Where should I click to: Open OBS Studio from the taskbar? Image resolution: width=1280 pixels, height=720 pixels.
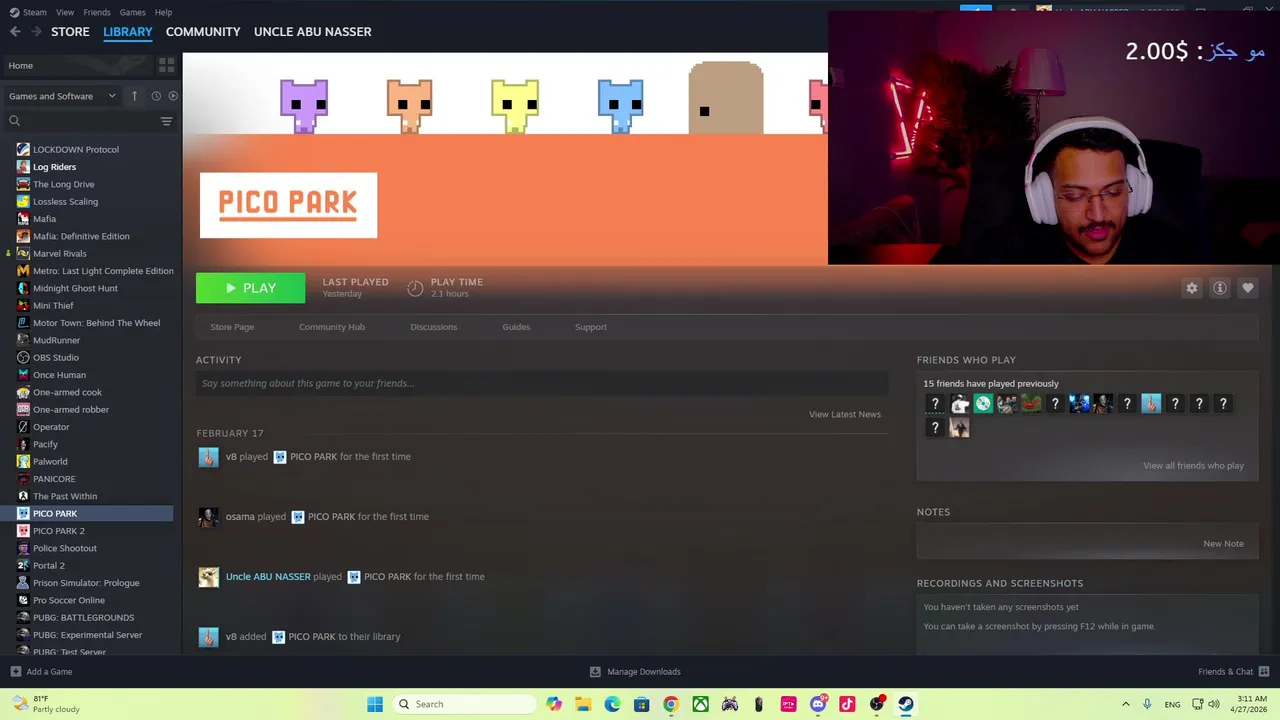877,704
